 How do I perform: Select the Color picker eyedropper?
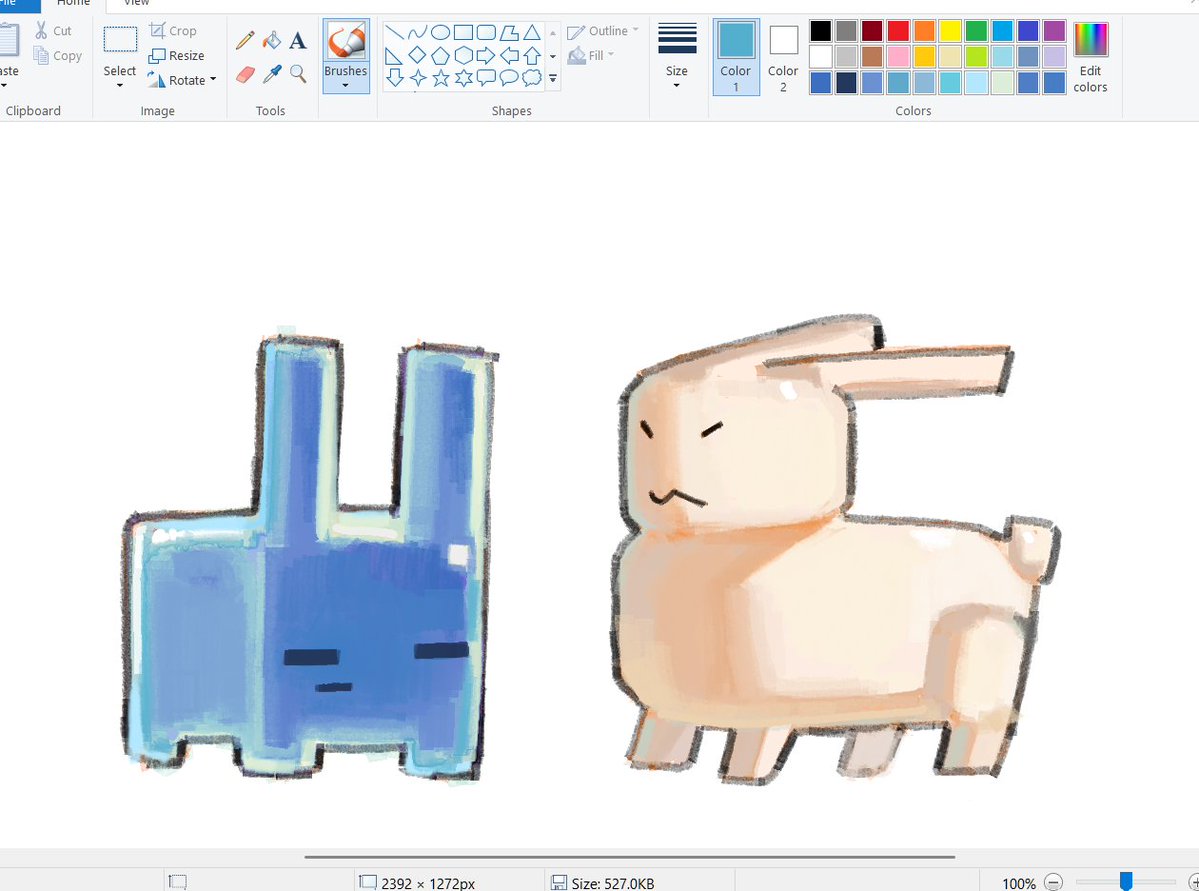pyautogui.click(x=271, y=74)
